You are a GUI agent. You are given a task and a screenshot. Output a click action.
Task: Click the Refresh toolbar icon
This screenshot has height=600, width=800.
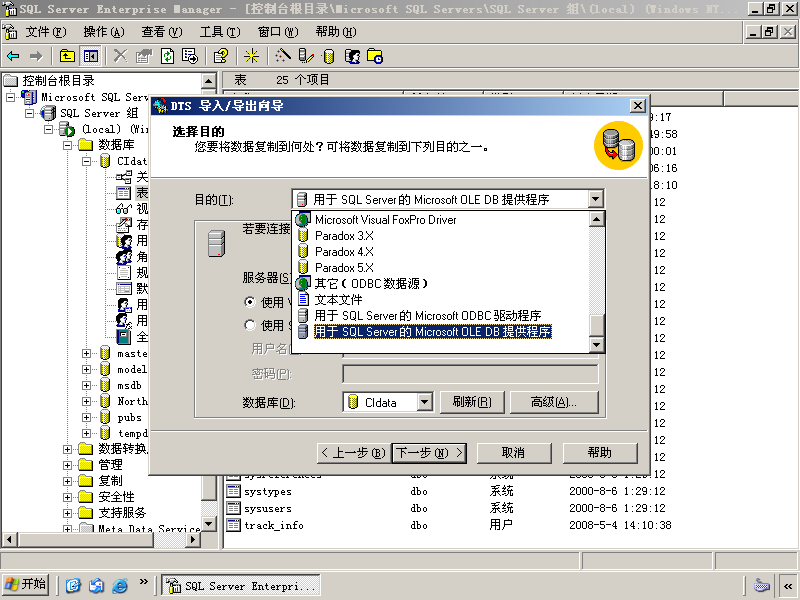click(167, 56)
